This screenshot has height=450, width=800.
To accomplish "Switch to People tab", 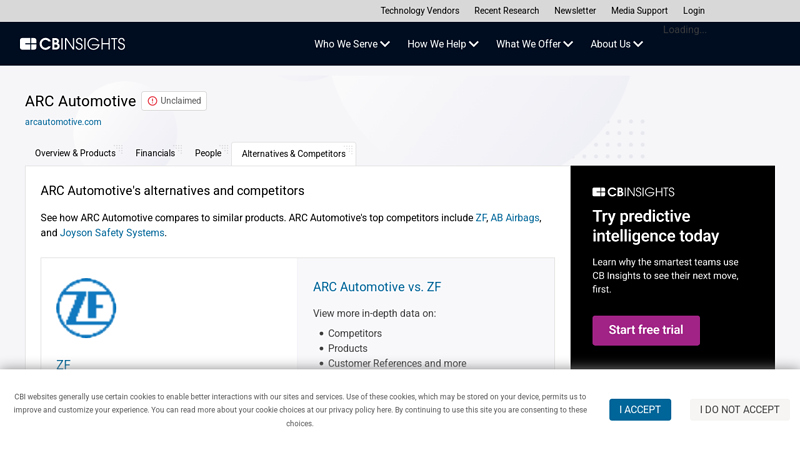I will click(x=208, y=153).
